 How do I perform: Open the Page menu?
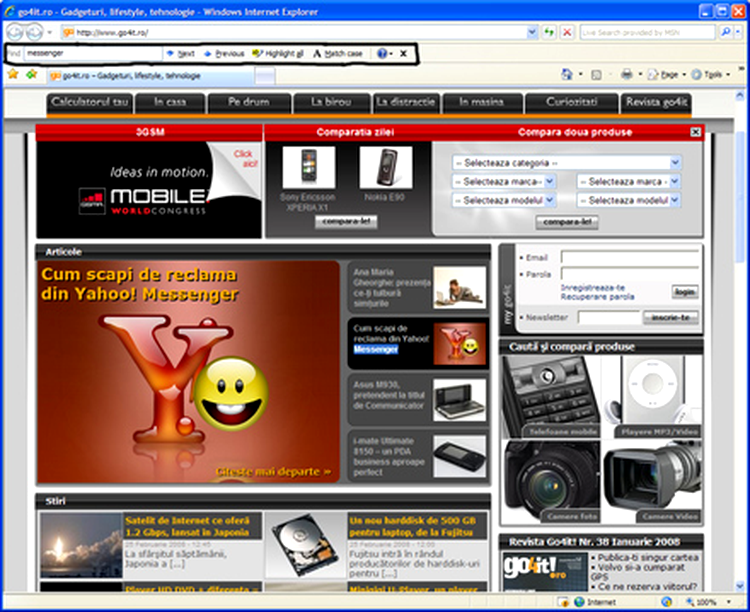667,74
